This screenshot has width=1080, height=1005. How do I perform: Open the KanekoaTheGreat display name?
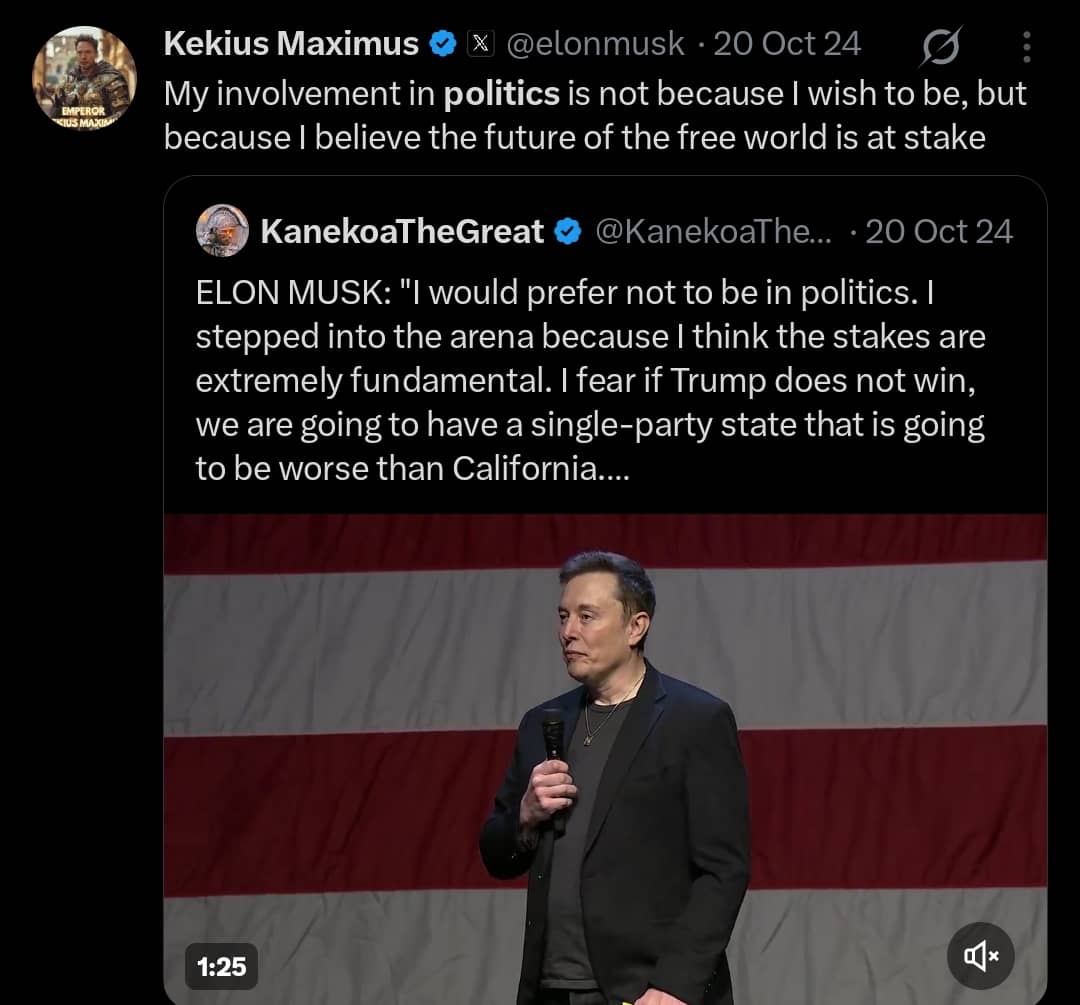(402, 232)
